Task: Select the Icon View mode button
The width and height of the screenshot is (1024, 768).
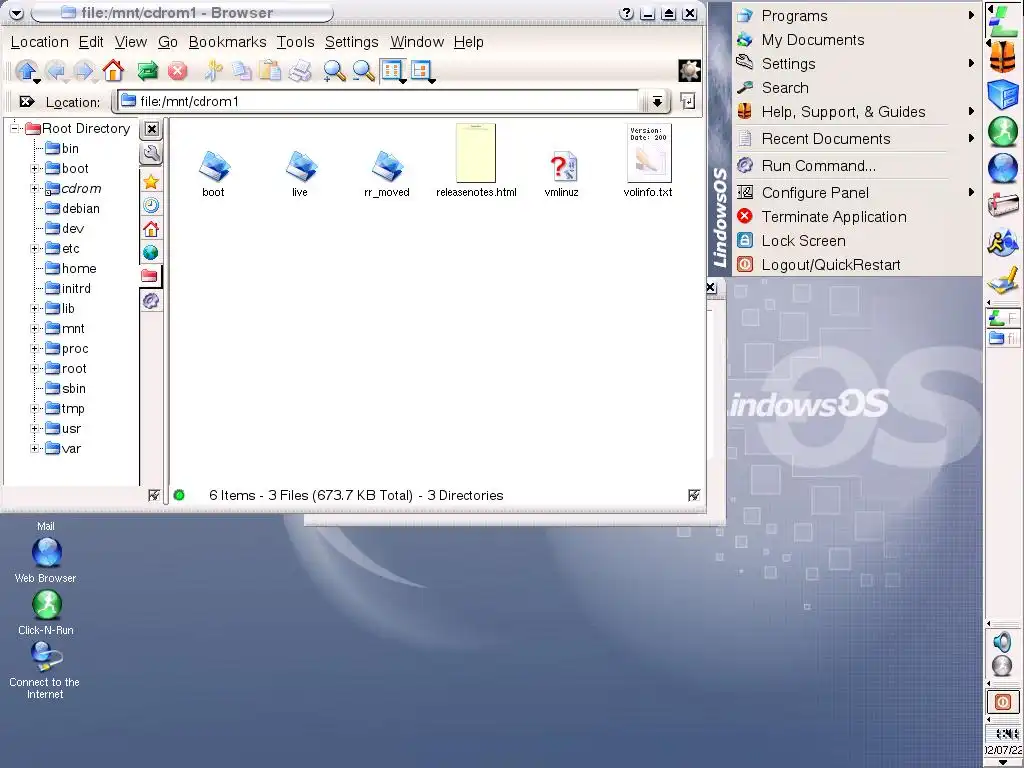Action: [393, 71]
